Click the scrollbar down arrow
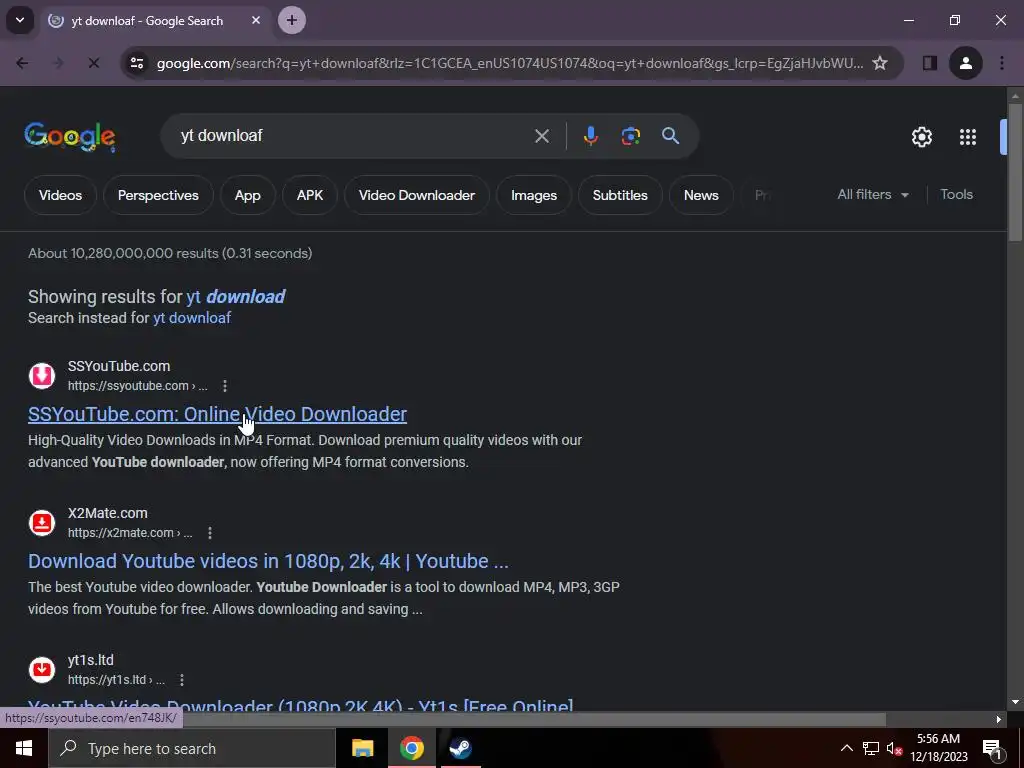The height and width of the screenshot is (768, 1024). [1015, 702]
